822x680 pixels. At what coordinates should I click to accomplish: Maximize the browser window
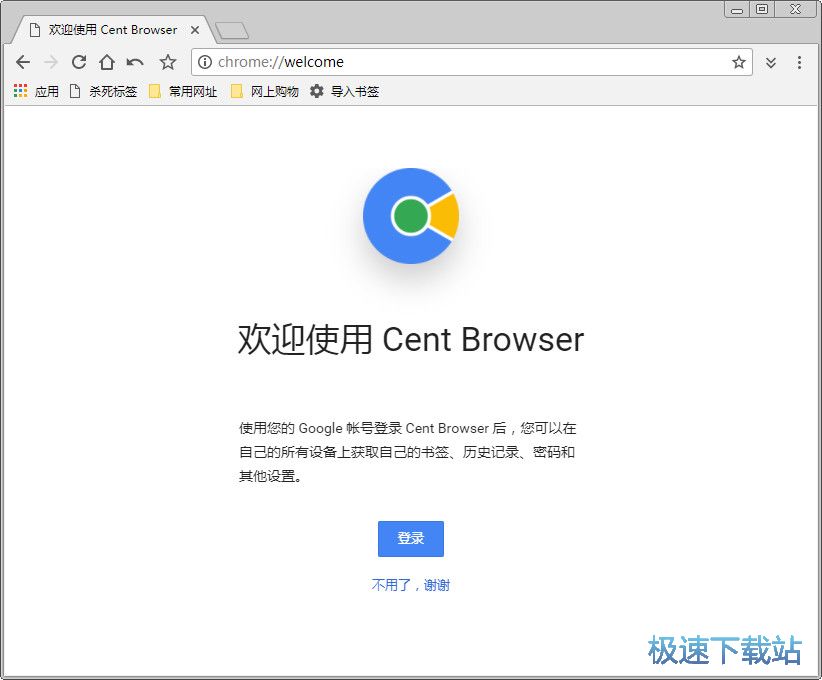[x=762, y=9]
